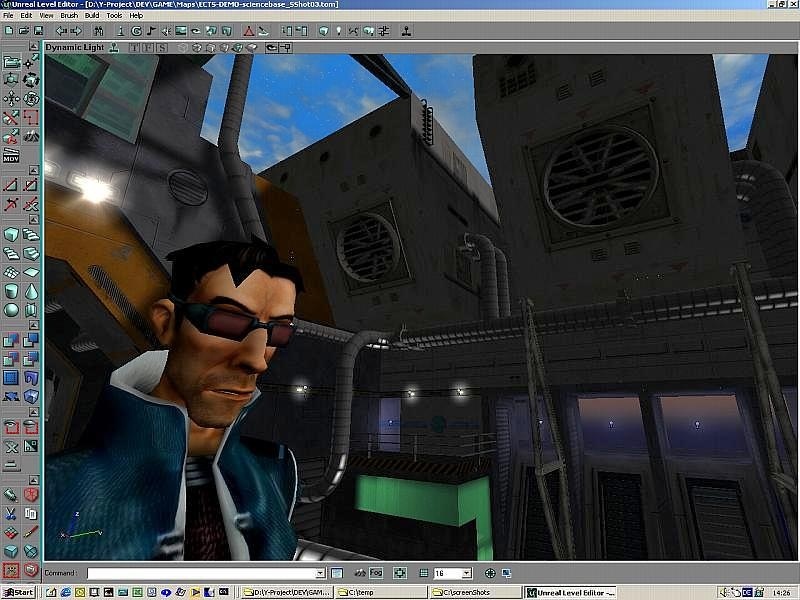Open the Texture browser picture icon
Screen dimensions: 800x600
[181, 31]
